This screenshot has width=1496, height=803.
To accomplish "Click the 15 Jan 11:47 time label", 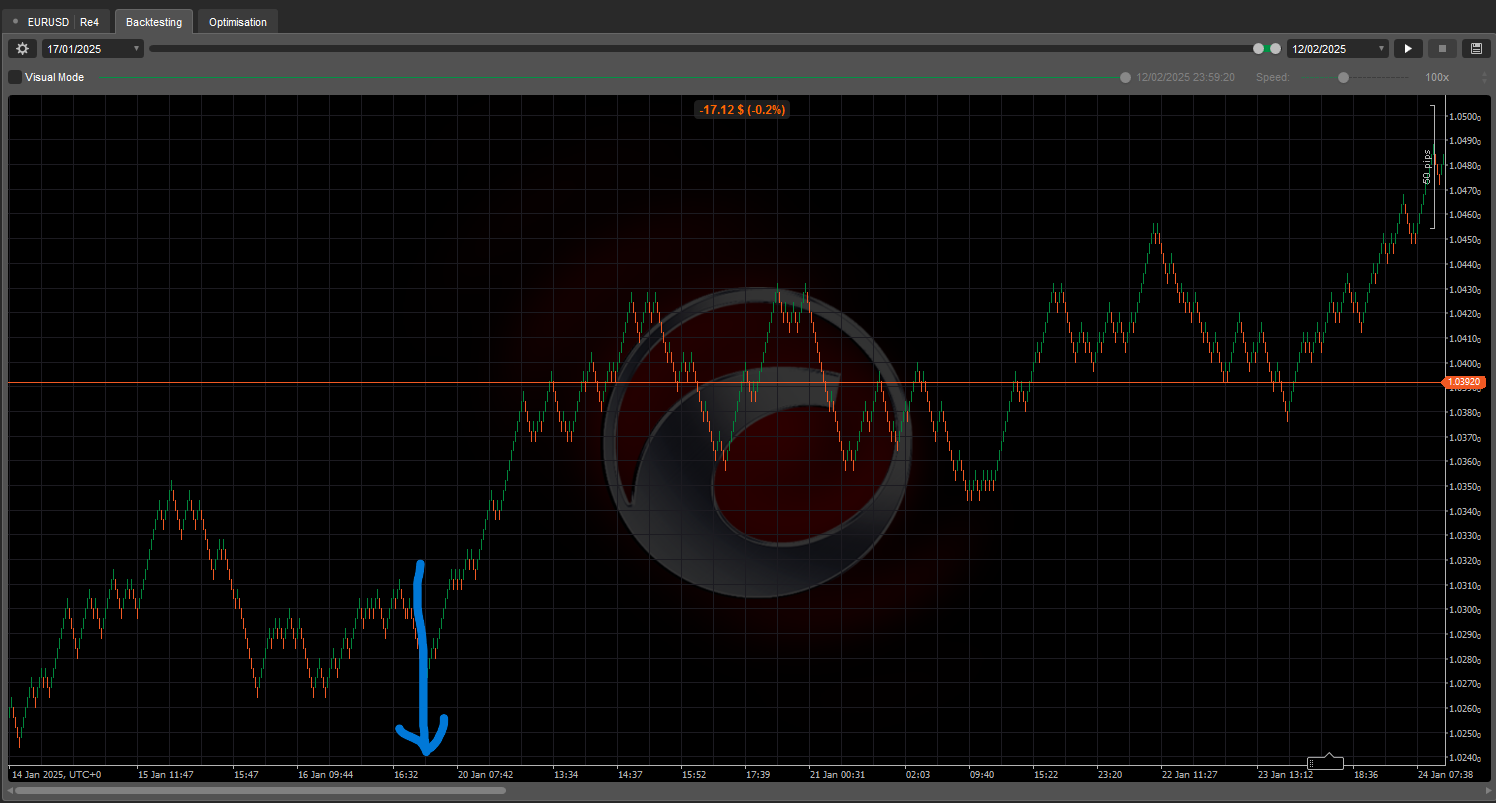I will [x=166, y=774].
